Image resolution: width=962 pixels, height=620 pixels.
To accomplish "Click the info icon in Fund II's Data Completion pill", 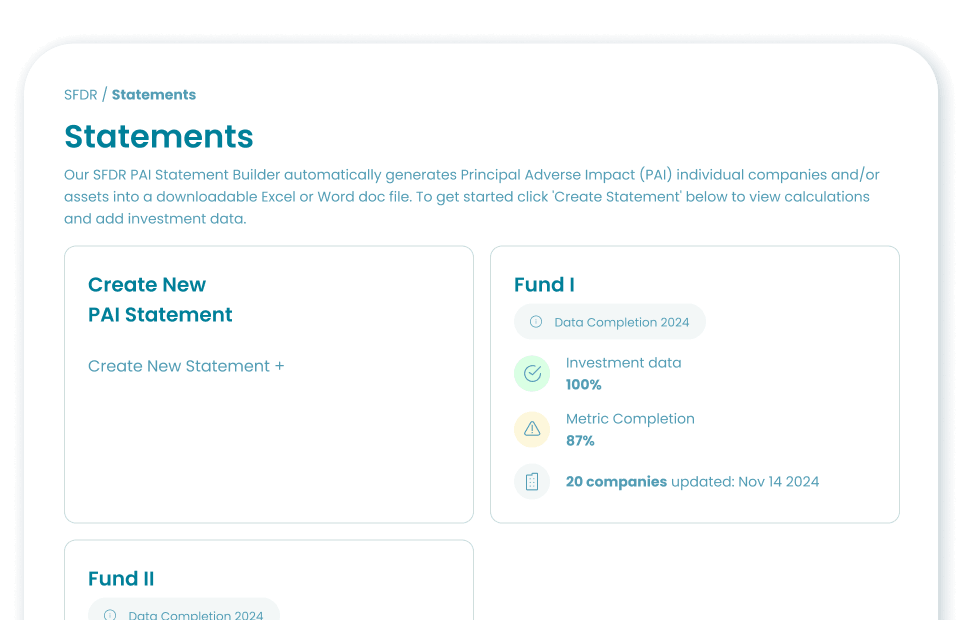I will tap(110, 614).
